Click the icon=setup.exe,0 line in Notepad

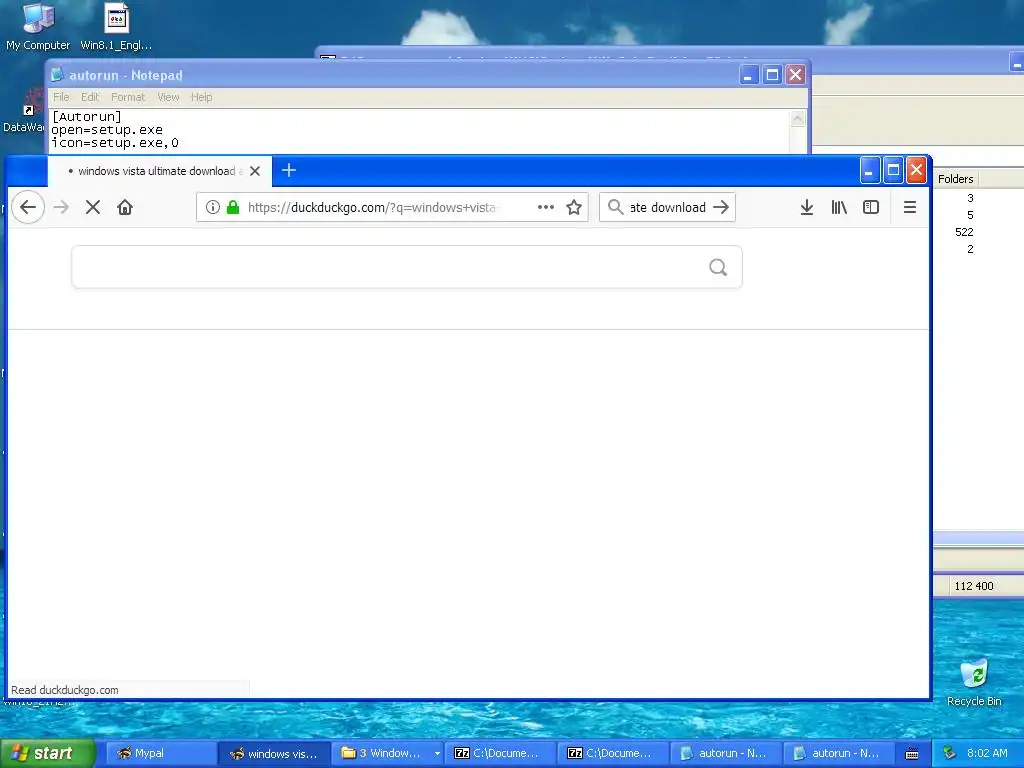[115, 143]
